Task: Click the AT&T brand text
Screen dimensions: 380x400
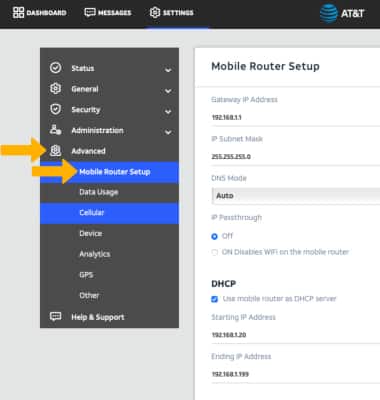Action: coord(353,14)
